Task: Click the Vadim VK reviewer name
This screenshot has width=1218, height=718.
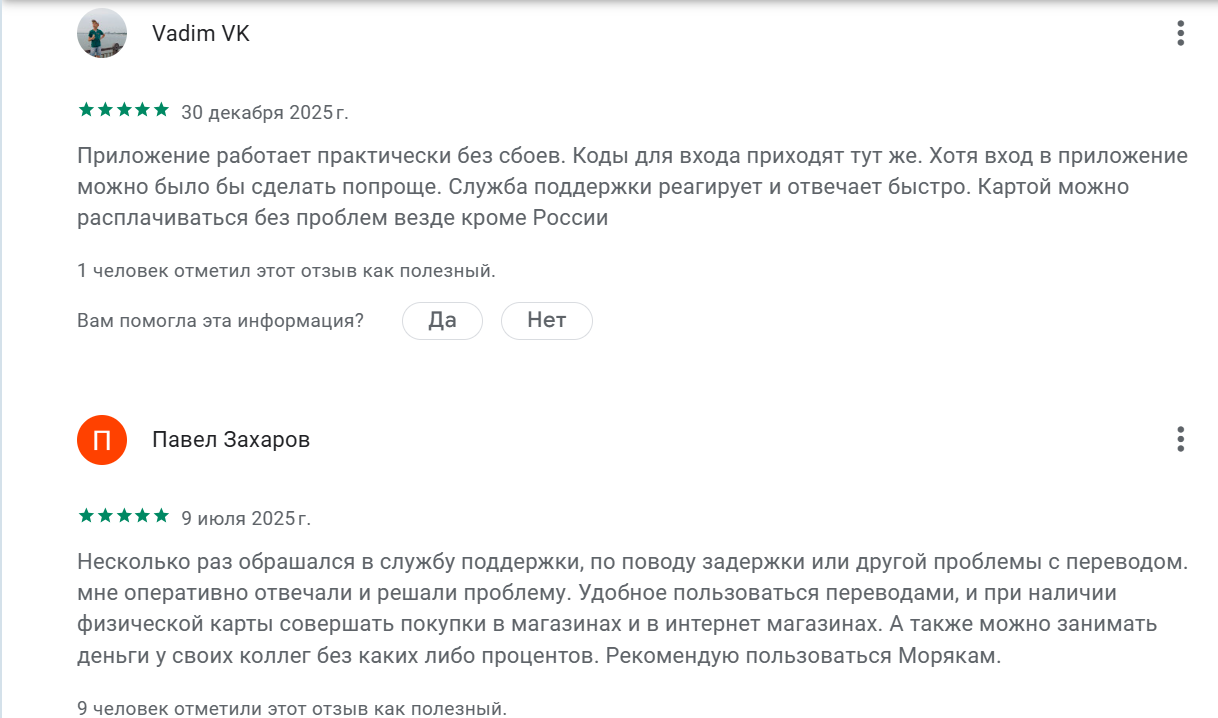Action: pos(201,34)
